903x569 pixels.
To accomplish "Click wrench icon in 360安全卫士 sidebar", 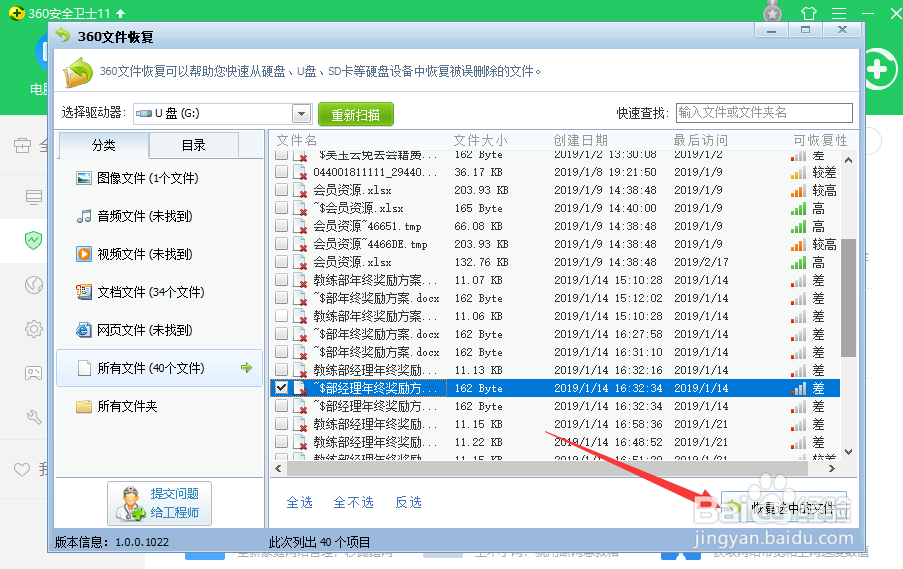I will [33, 416].
